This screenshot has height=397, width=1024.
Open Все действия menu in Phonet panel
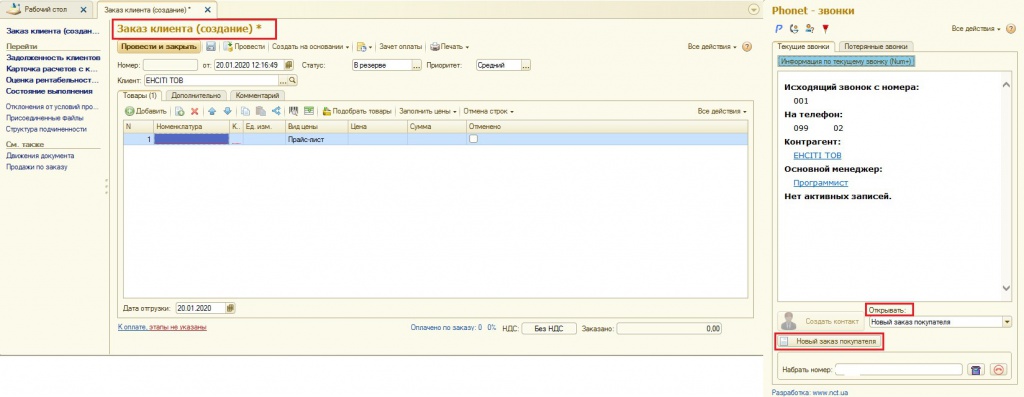[976, 29]
